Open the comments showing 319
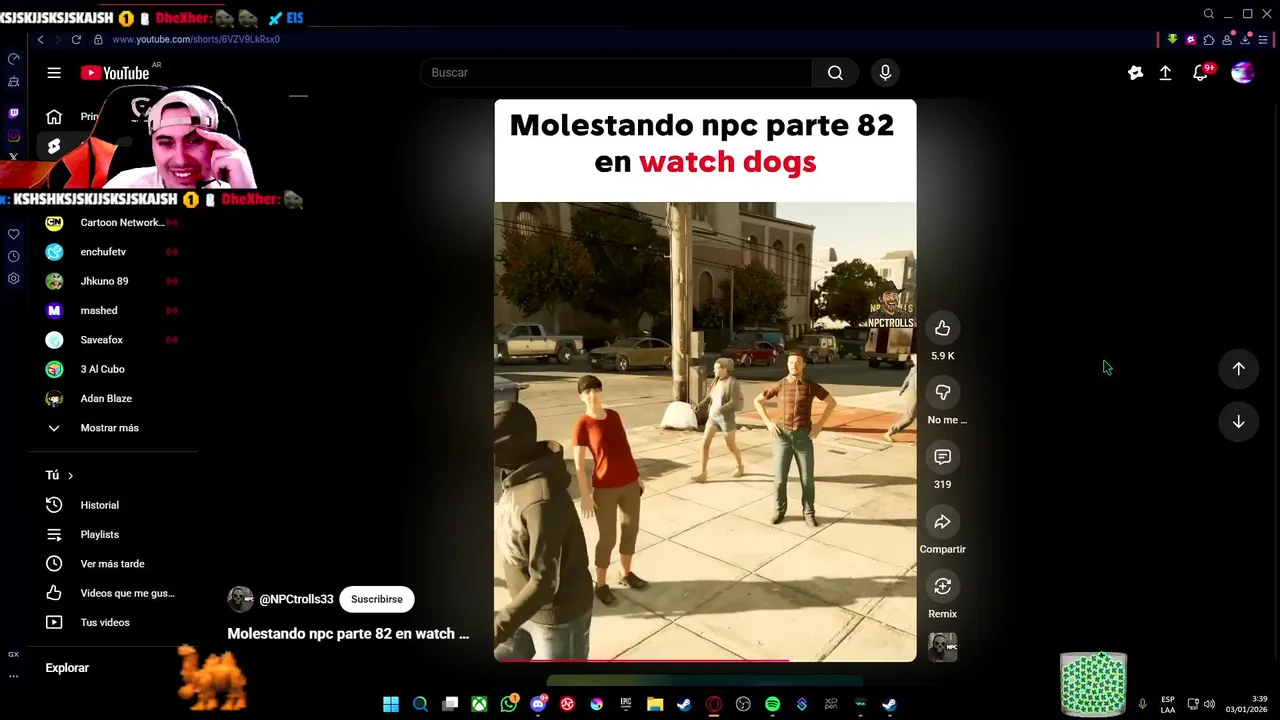 point(942,457)
